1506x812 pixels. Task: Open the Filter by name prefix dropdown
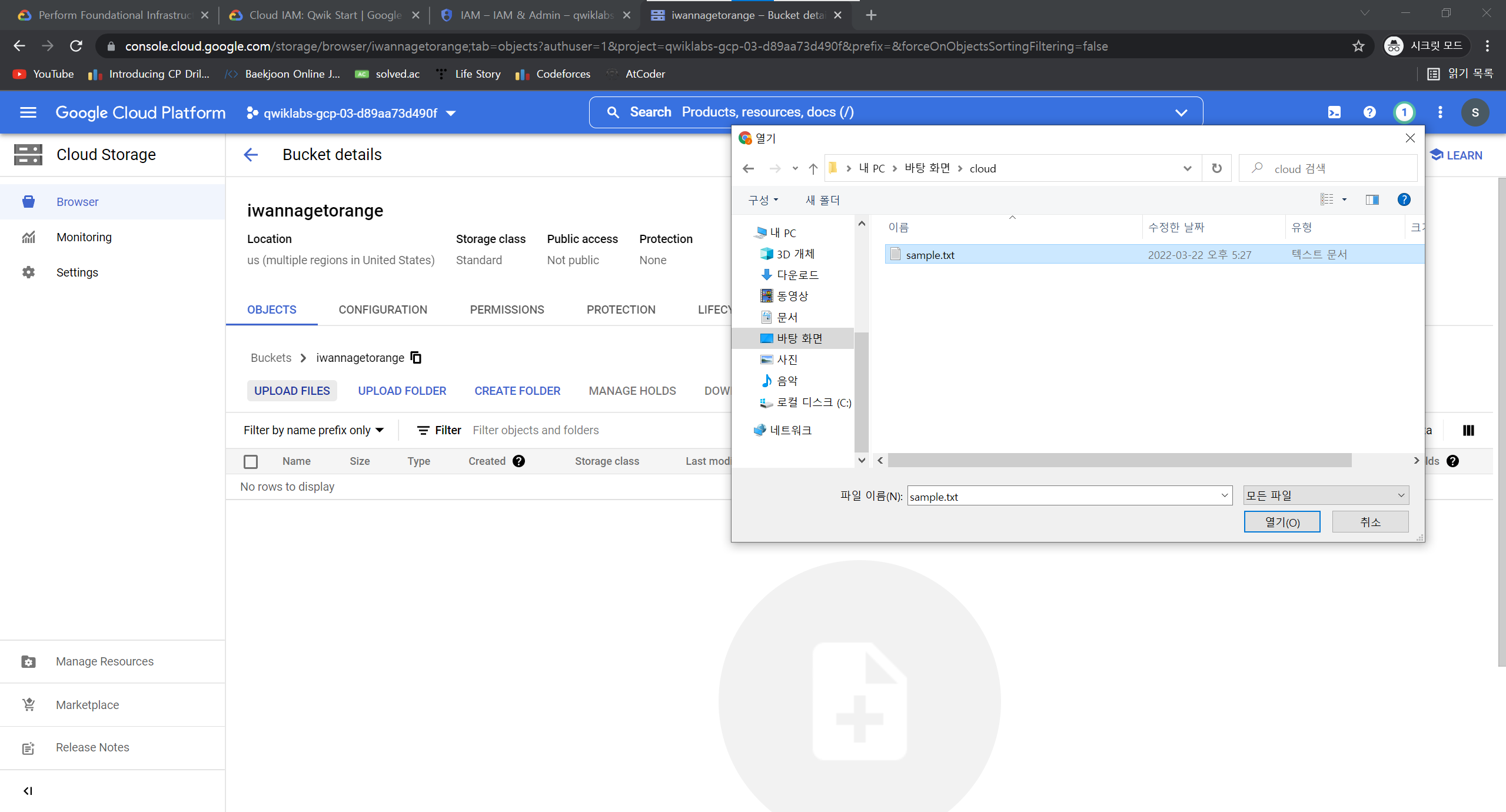tap(314, 430)
